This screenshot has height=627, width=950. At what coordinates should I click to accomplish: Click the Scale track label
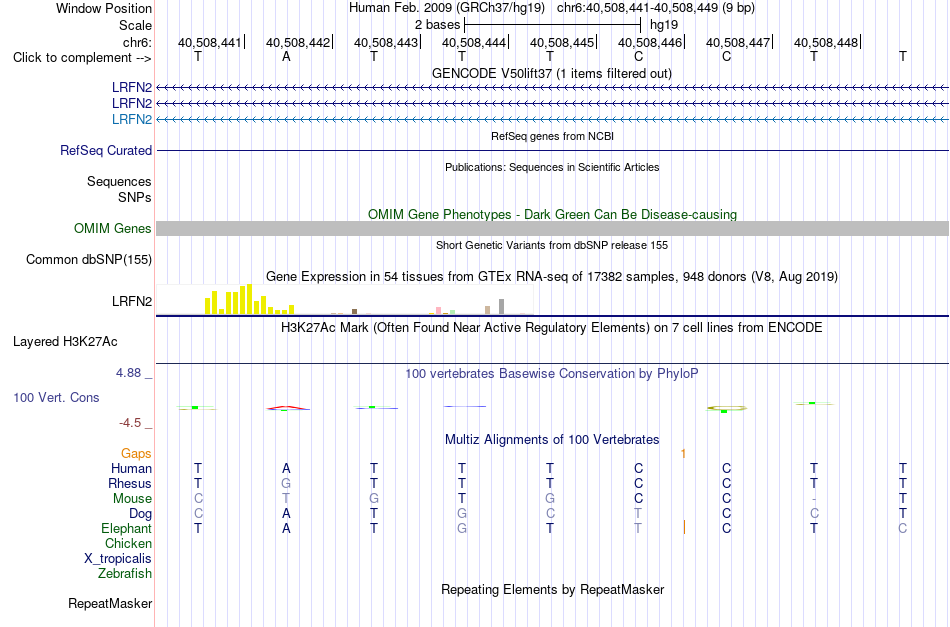tap(135, 25)
